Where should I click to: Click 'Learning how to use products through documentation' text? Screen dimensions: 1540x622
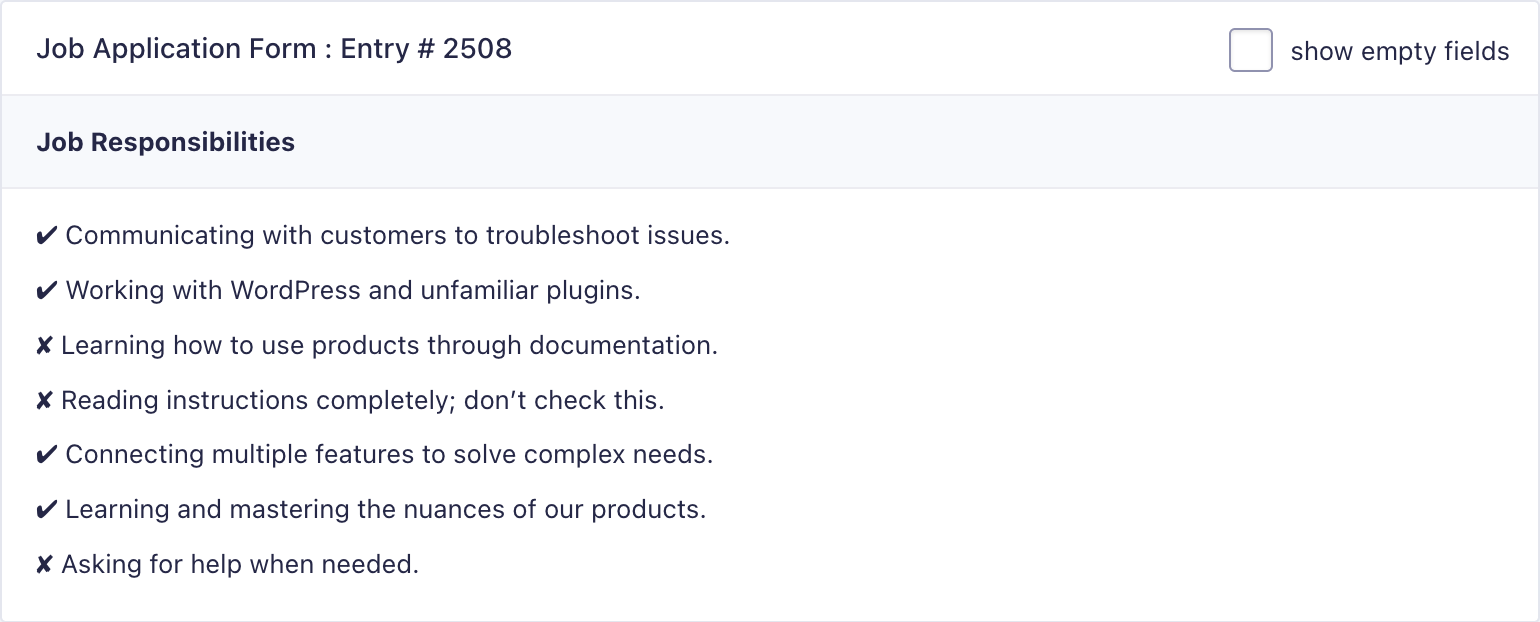coord(390,346)
